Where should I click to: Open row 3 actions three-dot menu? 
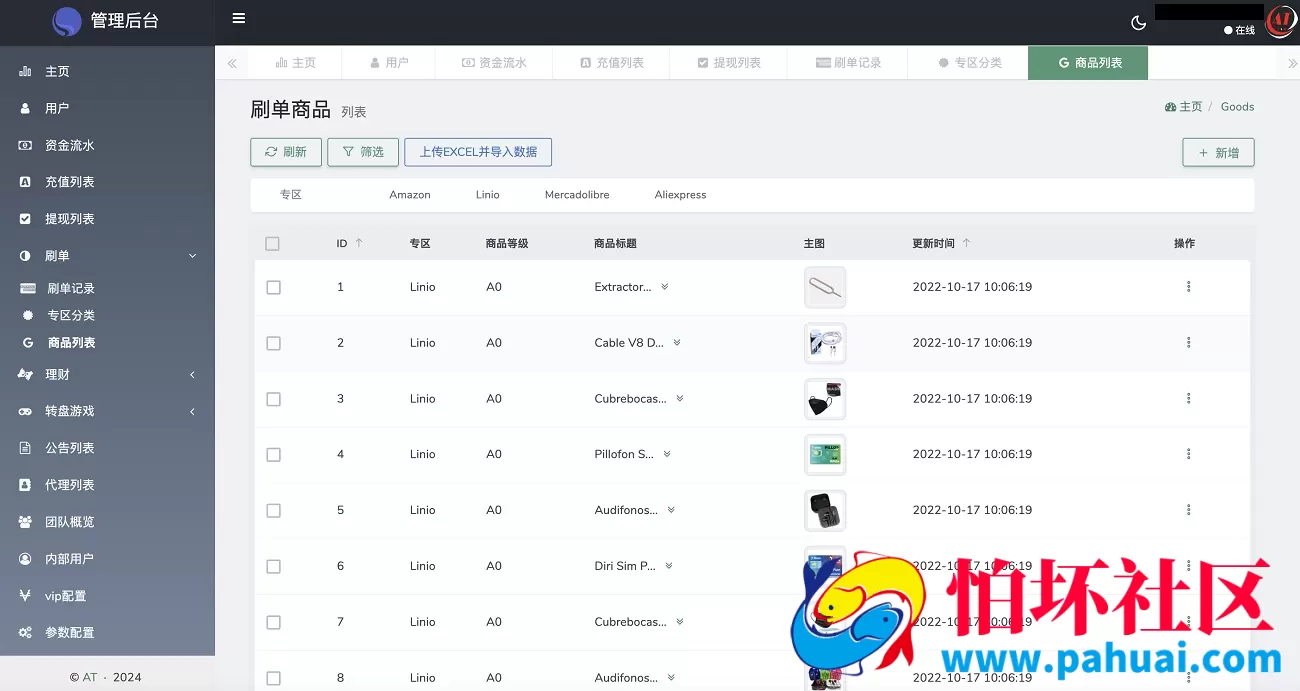[1188, 399]
